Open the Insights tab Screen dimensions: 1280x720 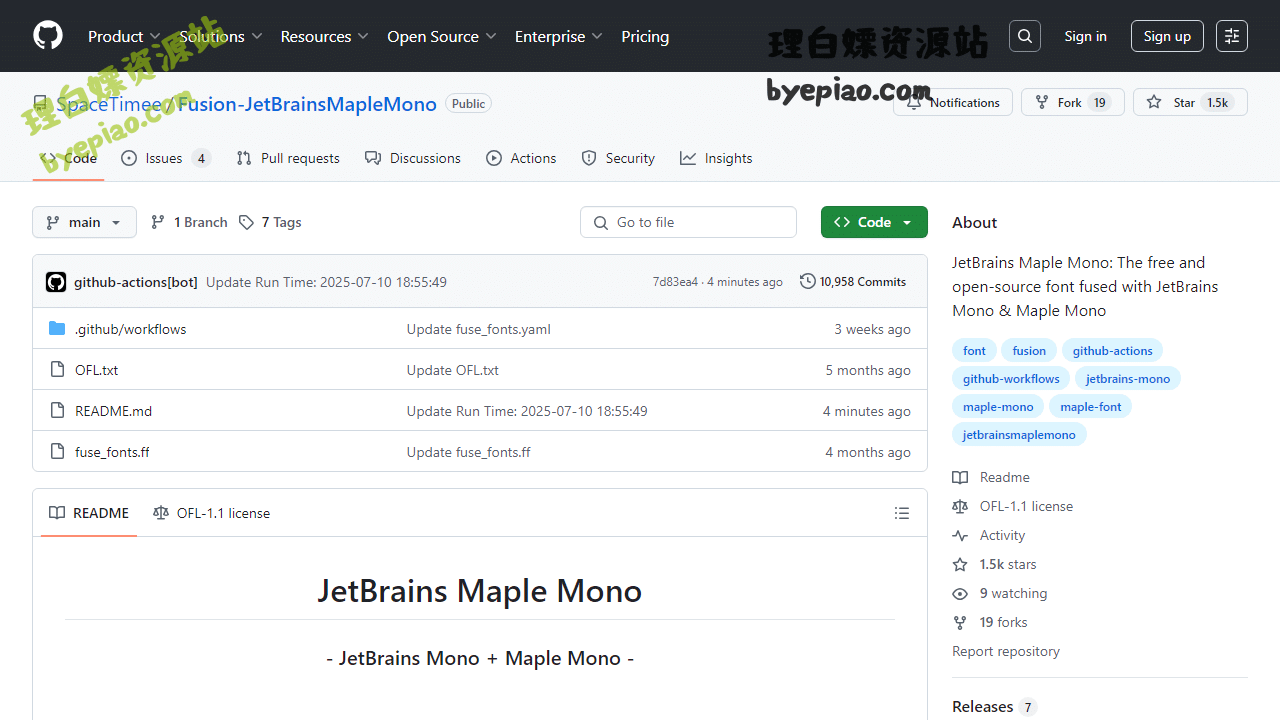(x=716, y=158)
